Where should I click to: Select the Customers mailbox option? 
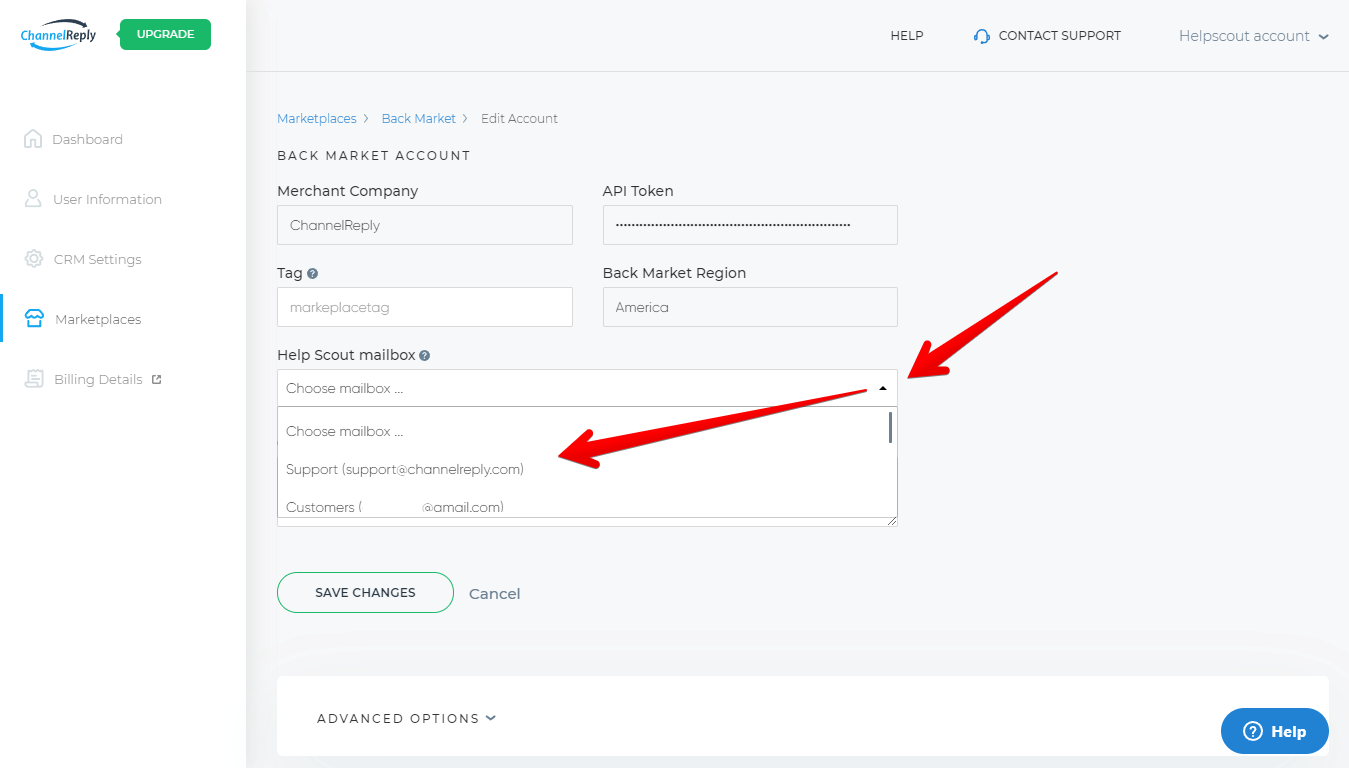tap(582, 506)
